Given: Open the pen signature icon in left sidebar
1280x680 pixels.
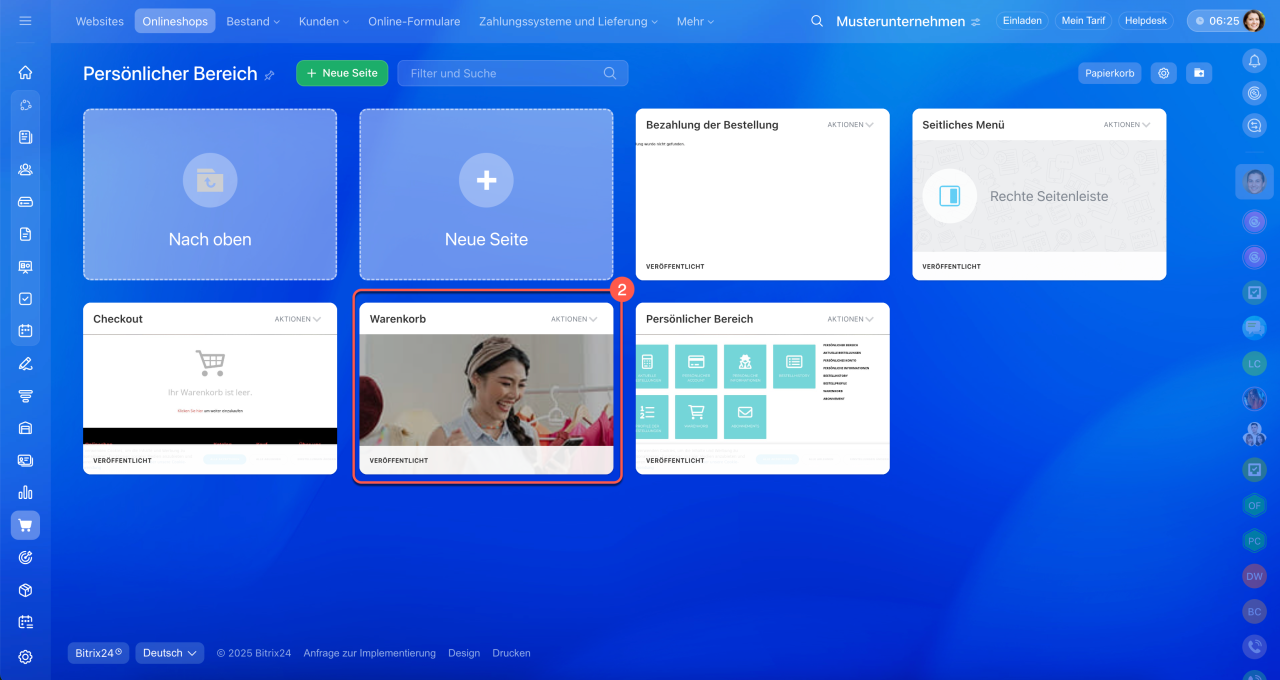Looking at the screenshot, I should coord(25,363).
